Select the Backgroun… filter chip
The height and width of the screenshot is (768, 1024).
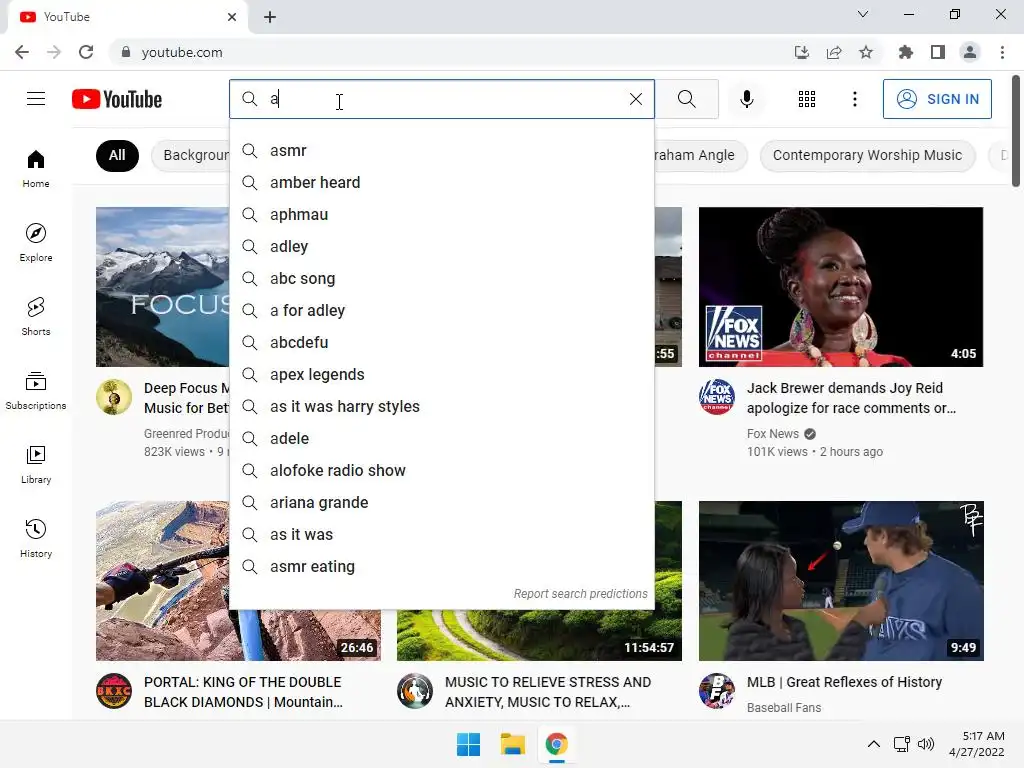click(191, 155)
